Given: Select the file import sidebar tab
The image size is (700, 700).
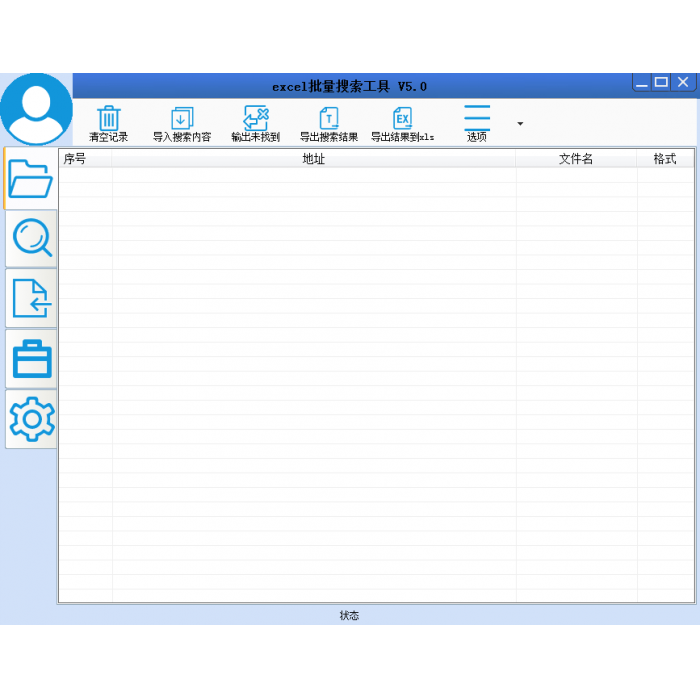Looking at the screenshot, I should 31,298.
